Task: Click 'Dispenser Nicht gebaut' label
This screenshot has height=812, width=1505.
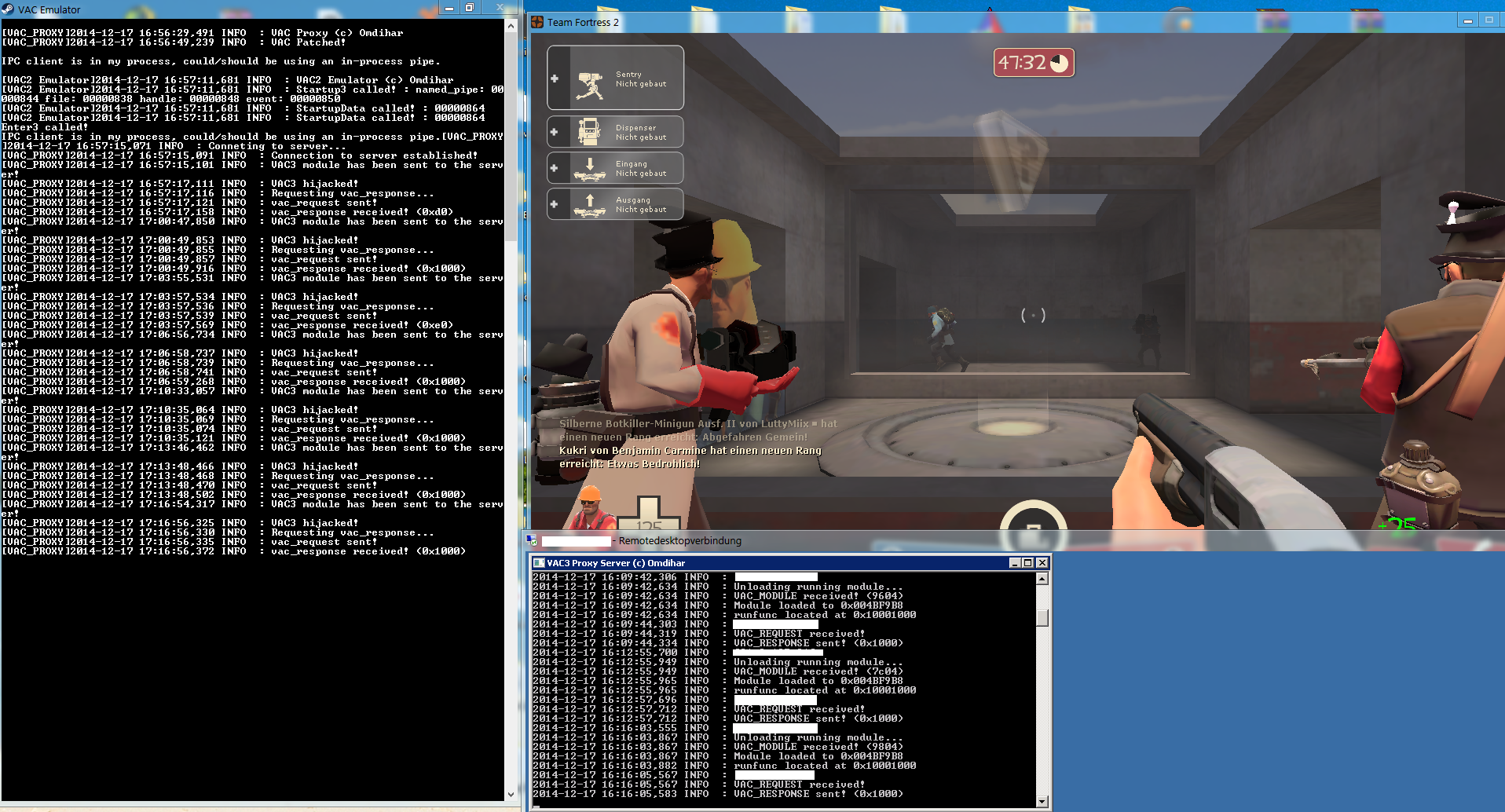Action: coord(641,133)
